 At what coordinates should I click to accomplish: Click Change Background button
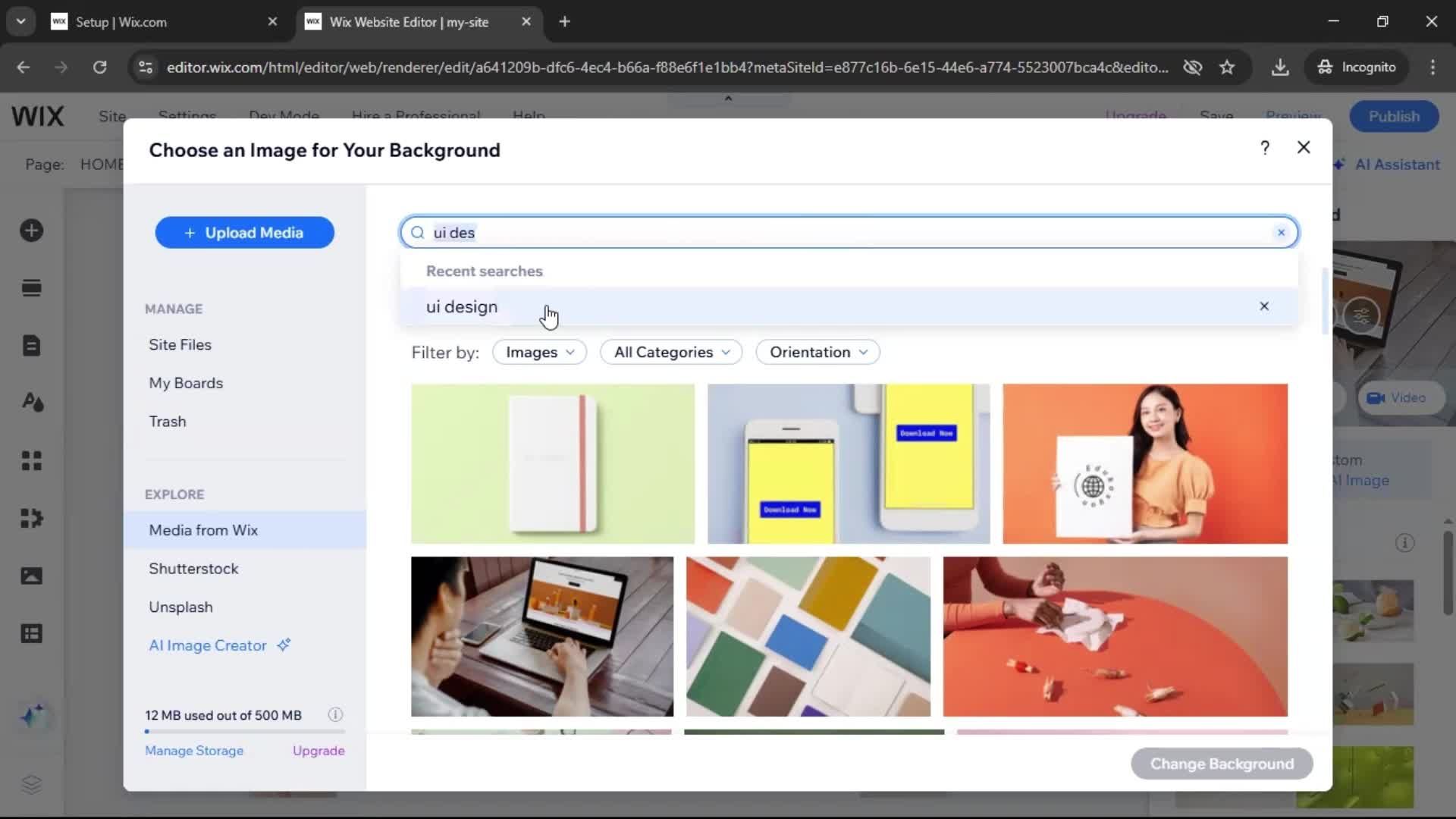pyautogui.click(x=1222, y=764)
